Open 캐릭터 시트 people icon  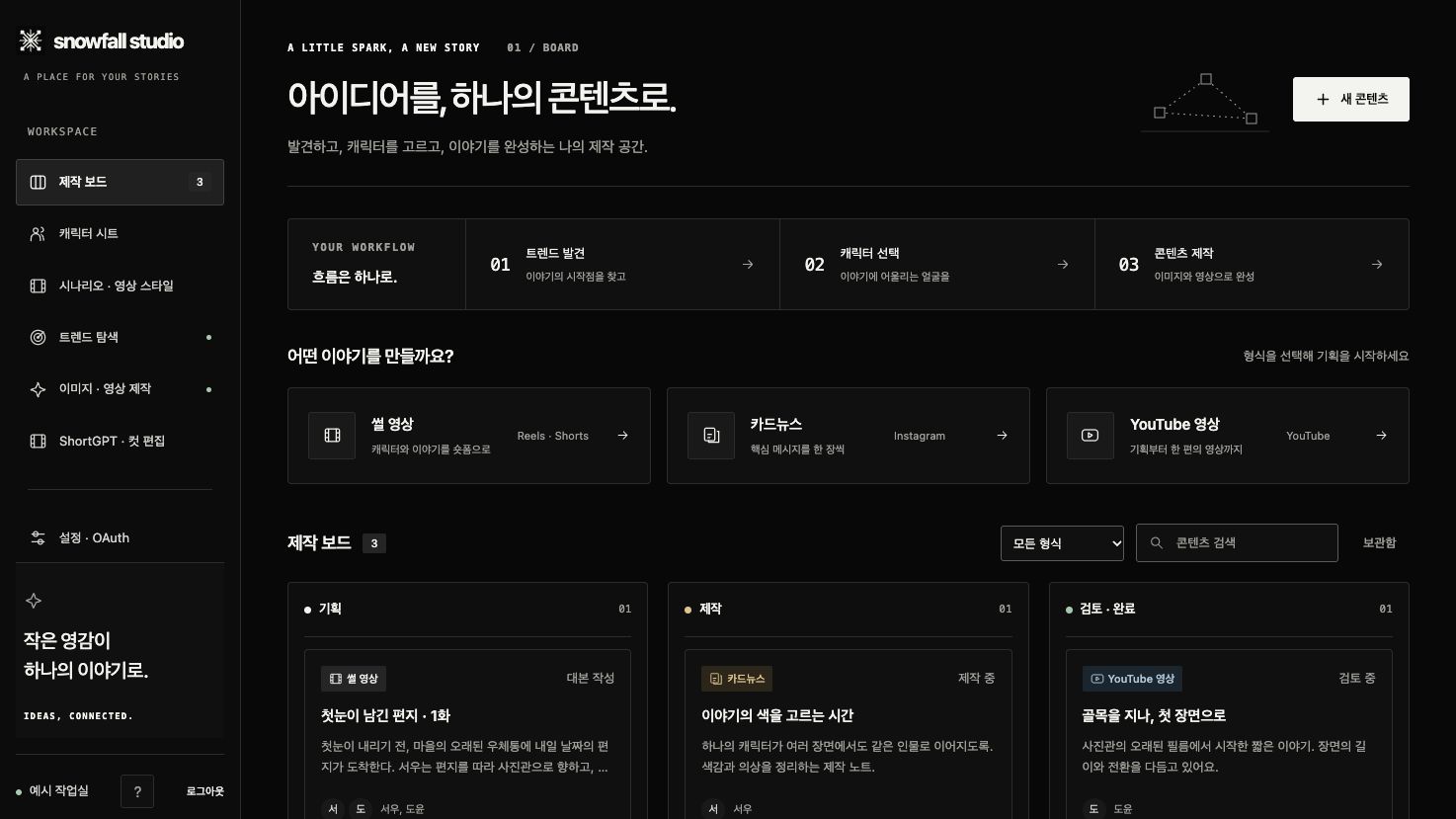[39, 234]
